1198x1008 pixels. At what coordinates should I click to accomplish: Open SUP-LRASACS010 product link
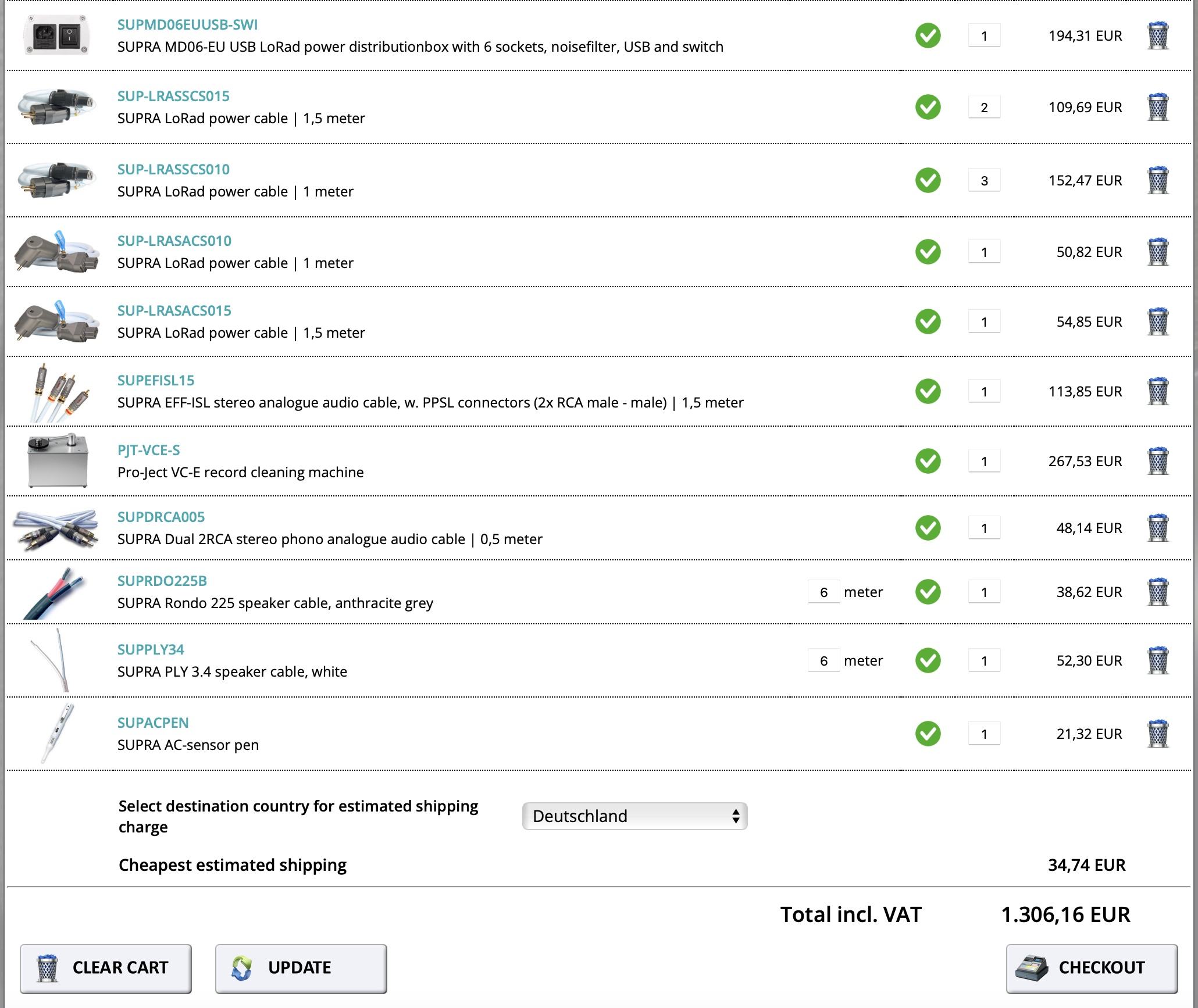[174, 241]
